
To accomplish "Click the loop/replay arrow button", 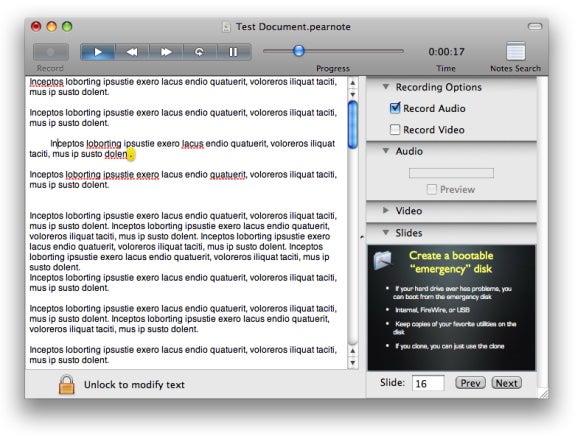I will pyautogui.click(x=200, y=52).
